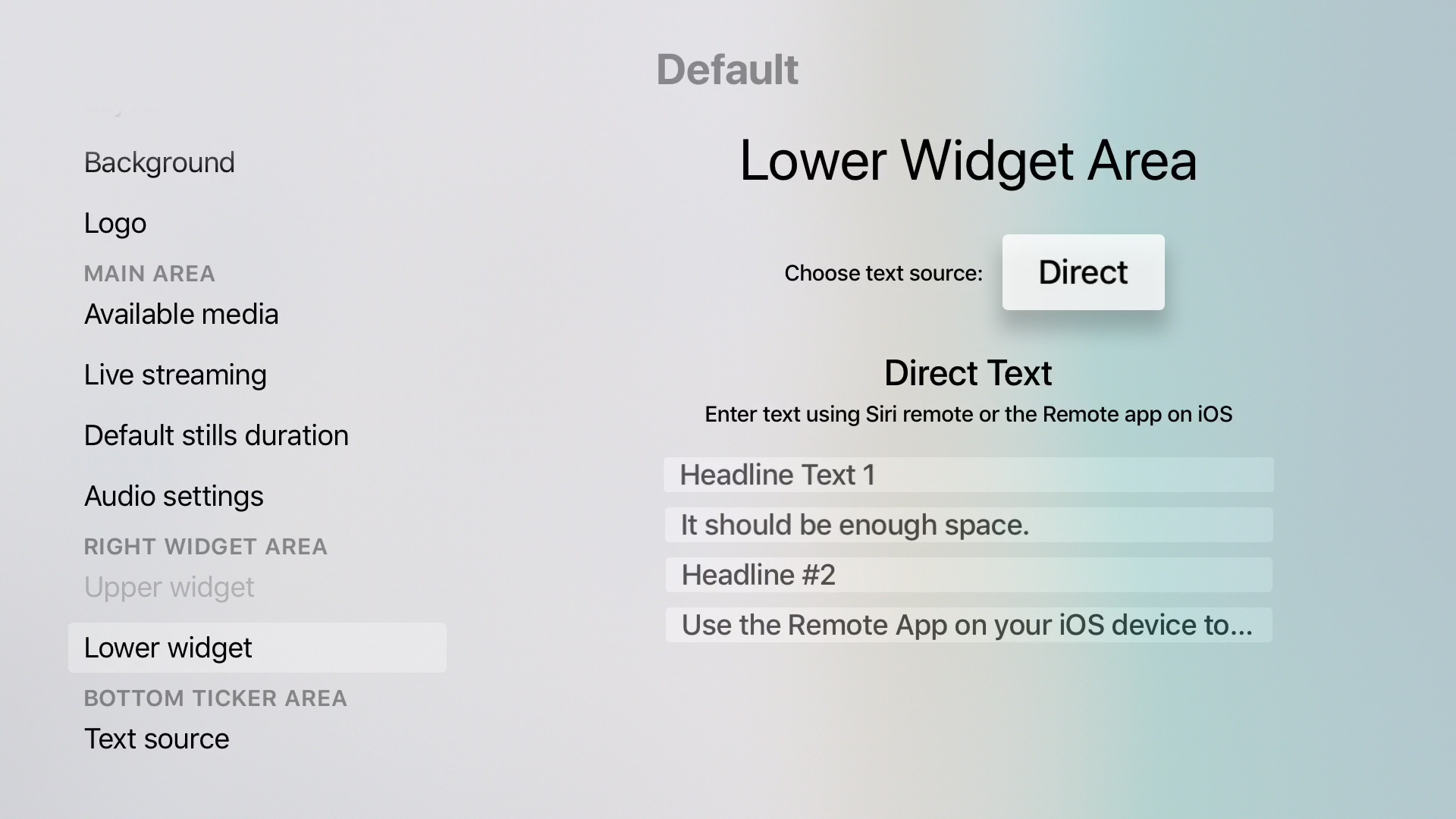Open Audio settings

point(174,496)
